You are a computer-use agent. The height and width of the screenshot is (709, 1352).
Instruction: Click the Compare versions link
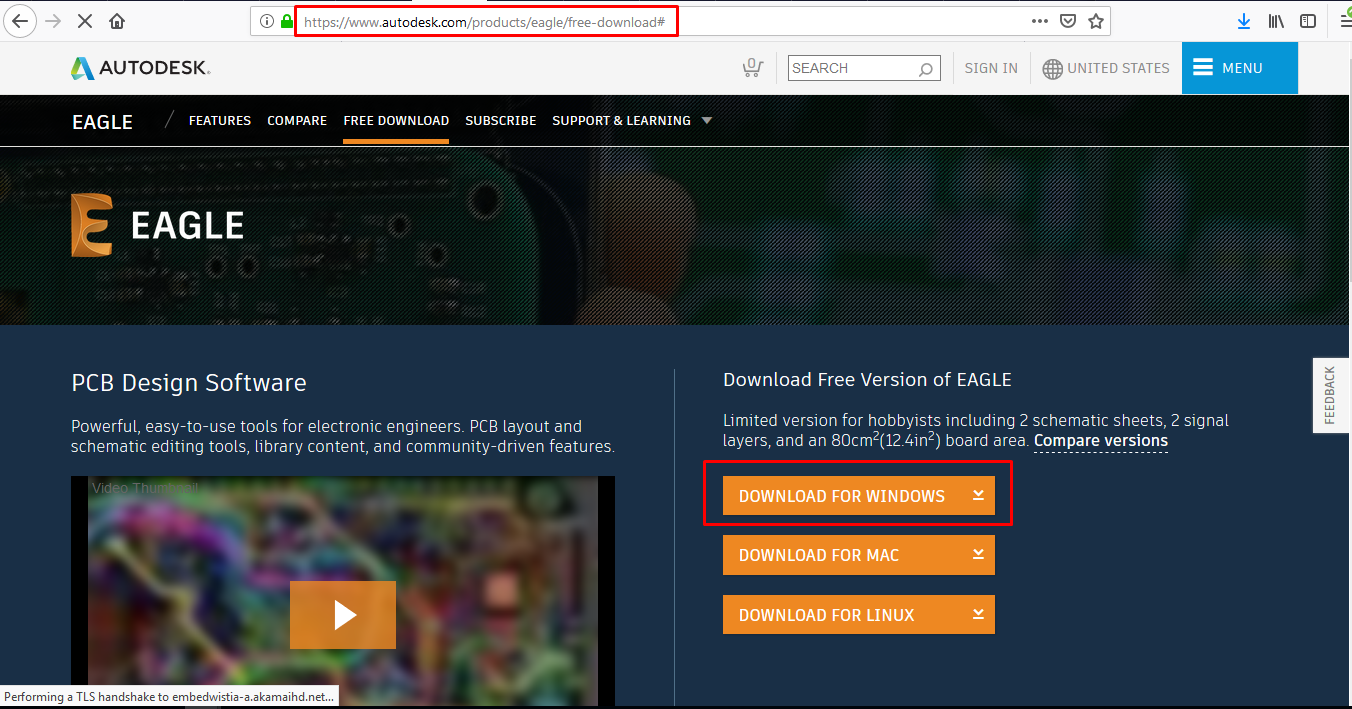(1101, 441)
